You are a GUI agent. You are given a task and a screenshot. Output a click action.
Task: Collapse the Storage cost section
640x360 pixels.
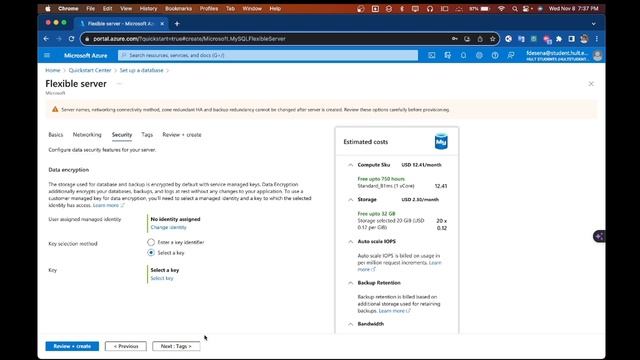pos(350,200)
